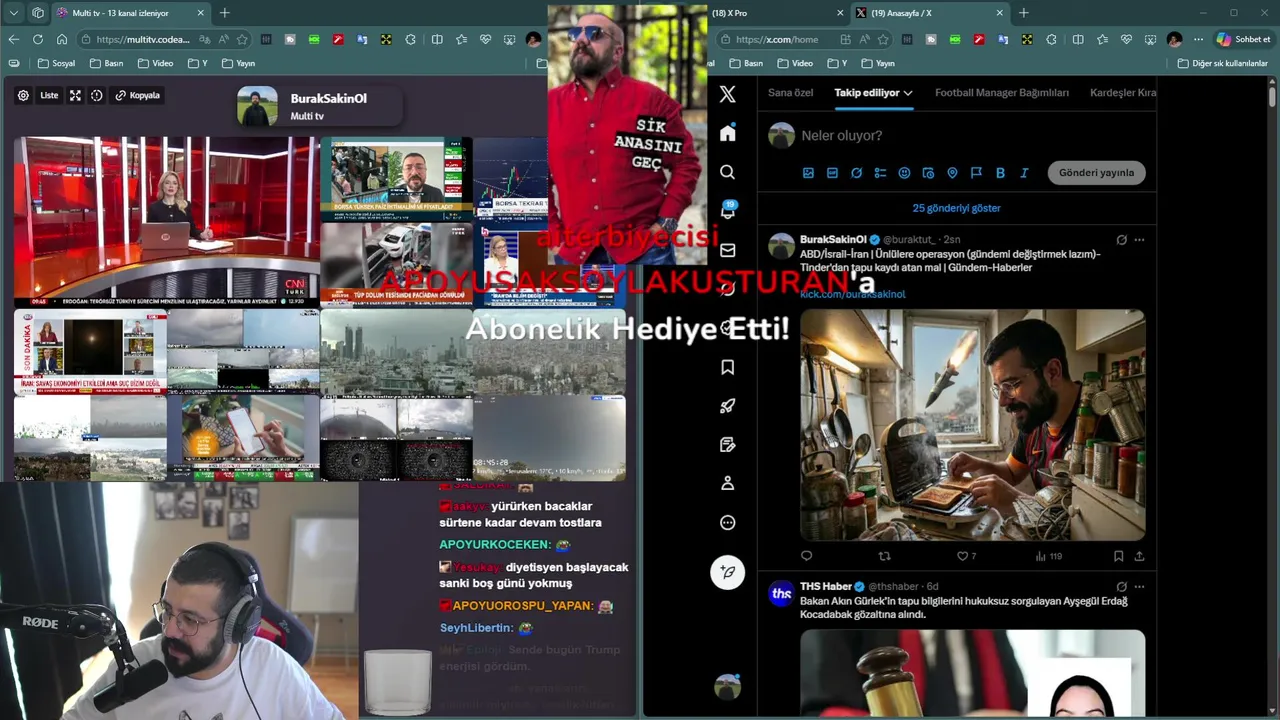Share the BurakSakinOl post
This screenshot has width=1280, height=720.
1139,556
